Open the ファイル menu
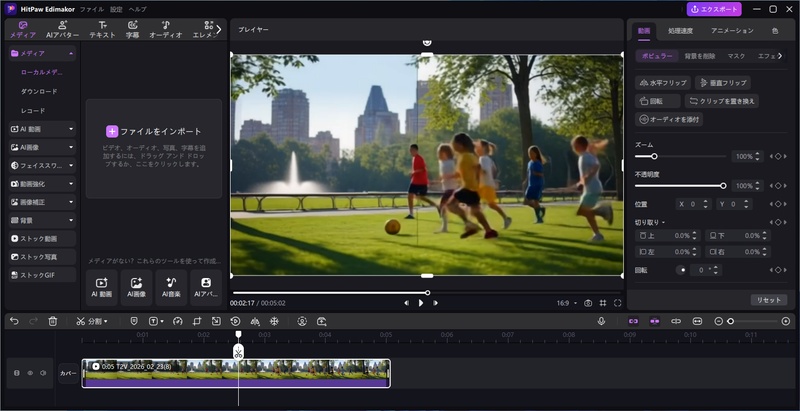The height and width of the screenshot is (411, 800). [x=92, y=9]
